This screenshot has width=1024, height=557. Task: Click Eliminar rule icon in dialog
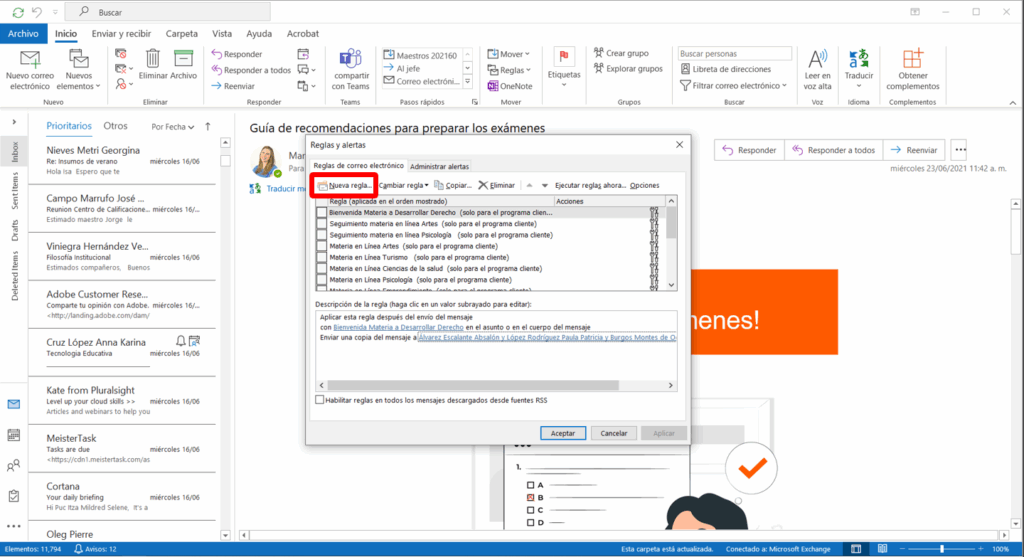tap(484, 185)
